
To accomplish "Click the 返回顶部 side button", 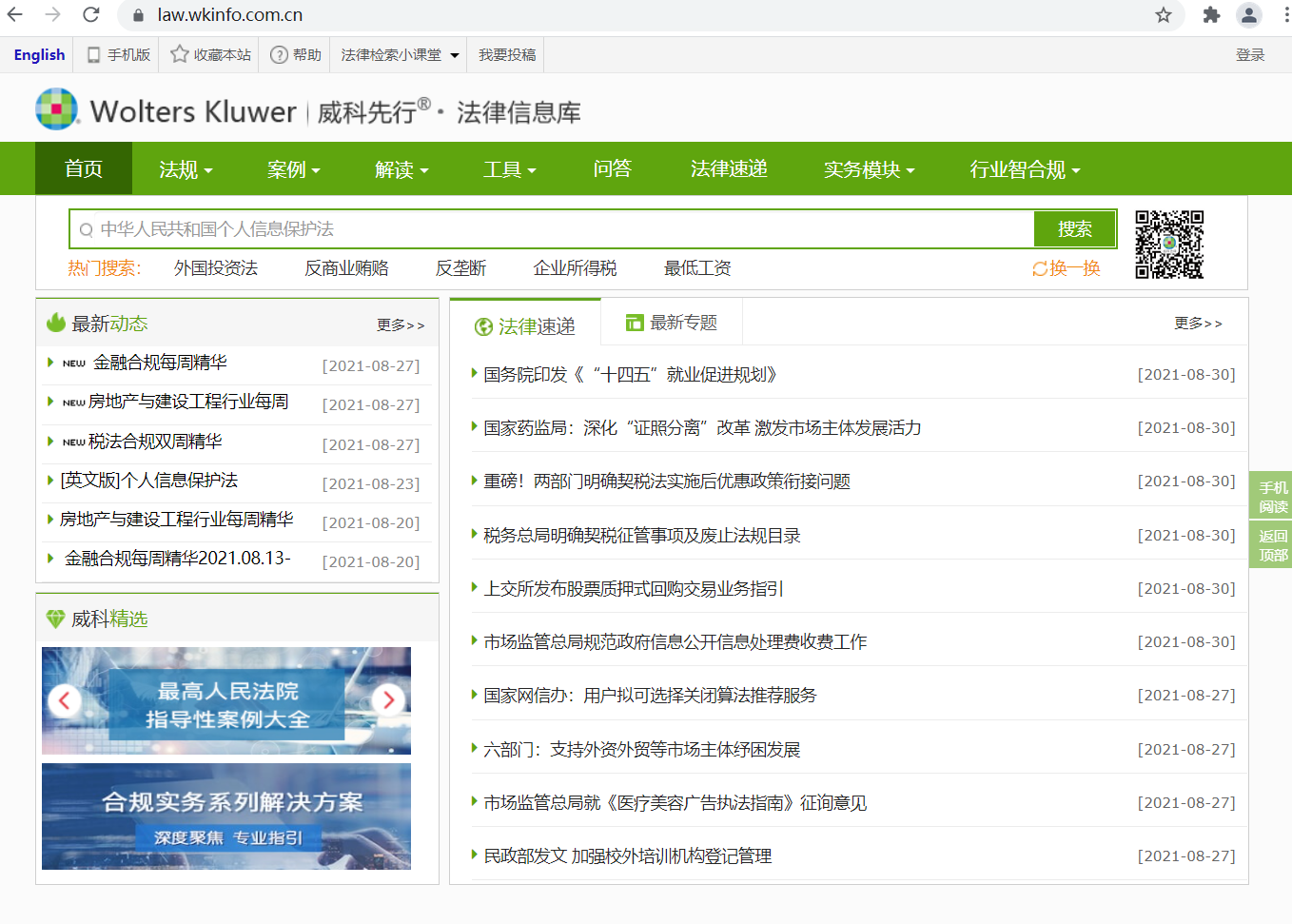I will 1273,545.
